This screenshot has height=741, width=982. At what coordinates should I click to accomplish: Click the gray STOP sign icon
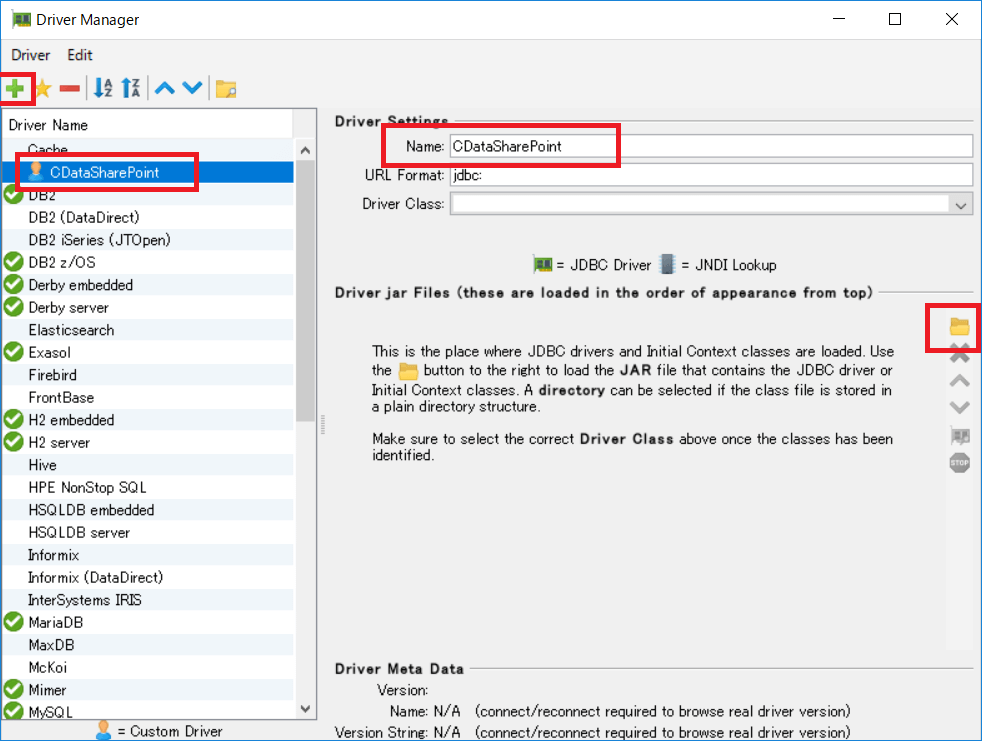click(x=959, y=464)
